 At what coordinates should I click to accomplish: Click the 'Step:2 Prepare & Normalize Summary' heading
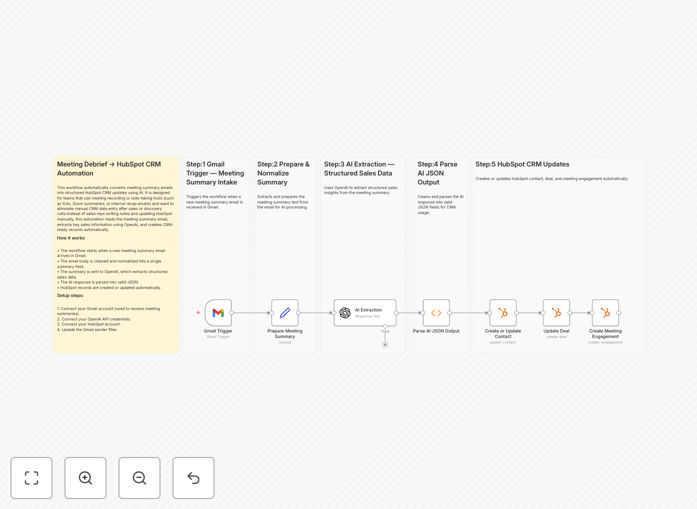[x=283, y=173]
